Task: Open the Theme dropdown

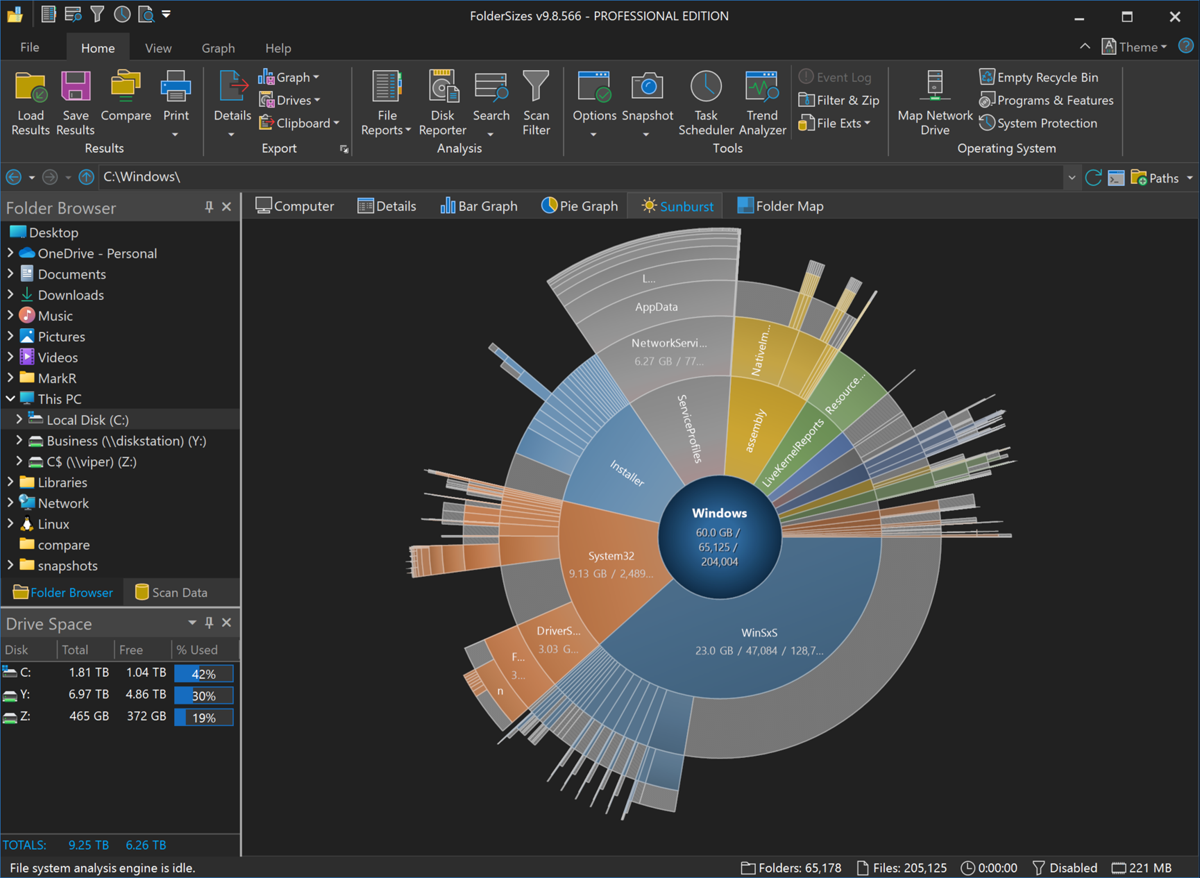Action: pos(1134,46)
